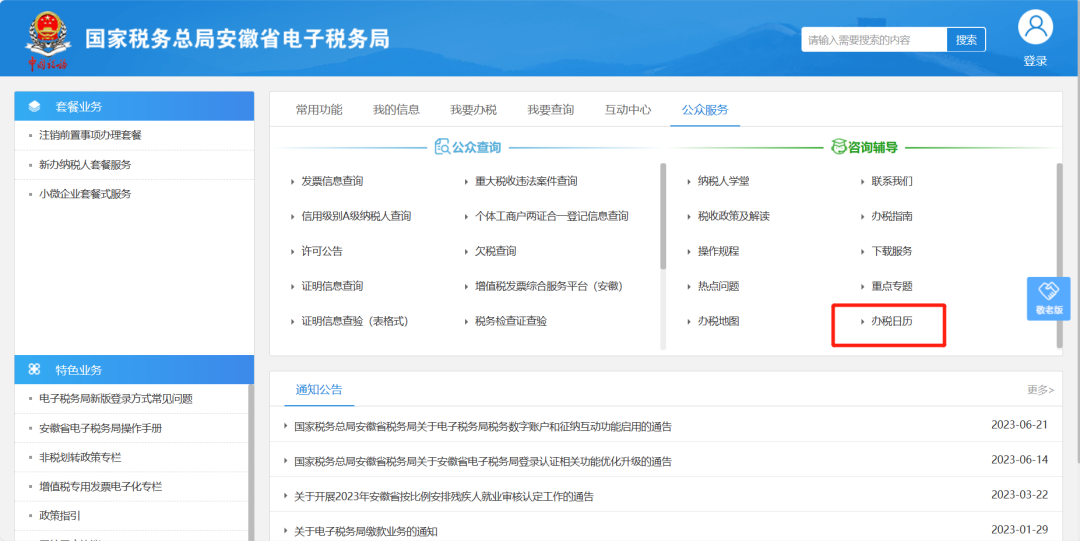1080x541 pixels.
Task: Open 小微企业套餐式服务
Action: pos(85,194)
